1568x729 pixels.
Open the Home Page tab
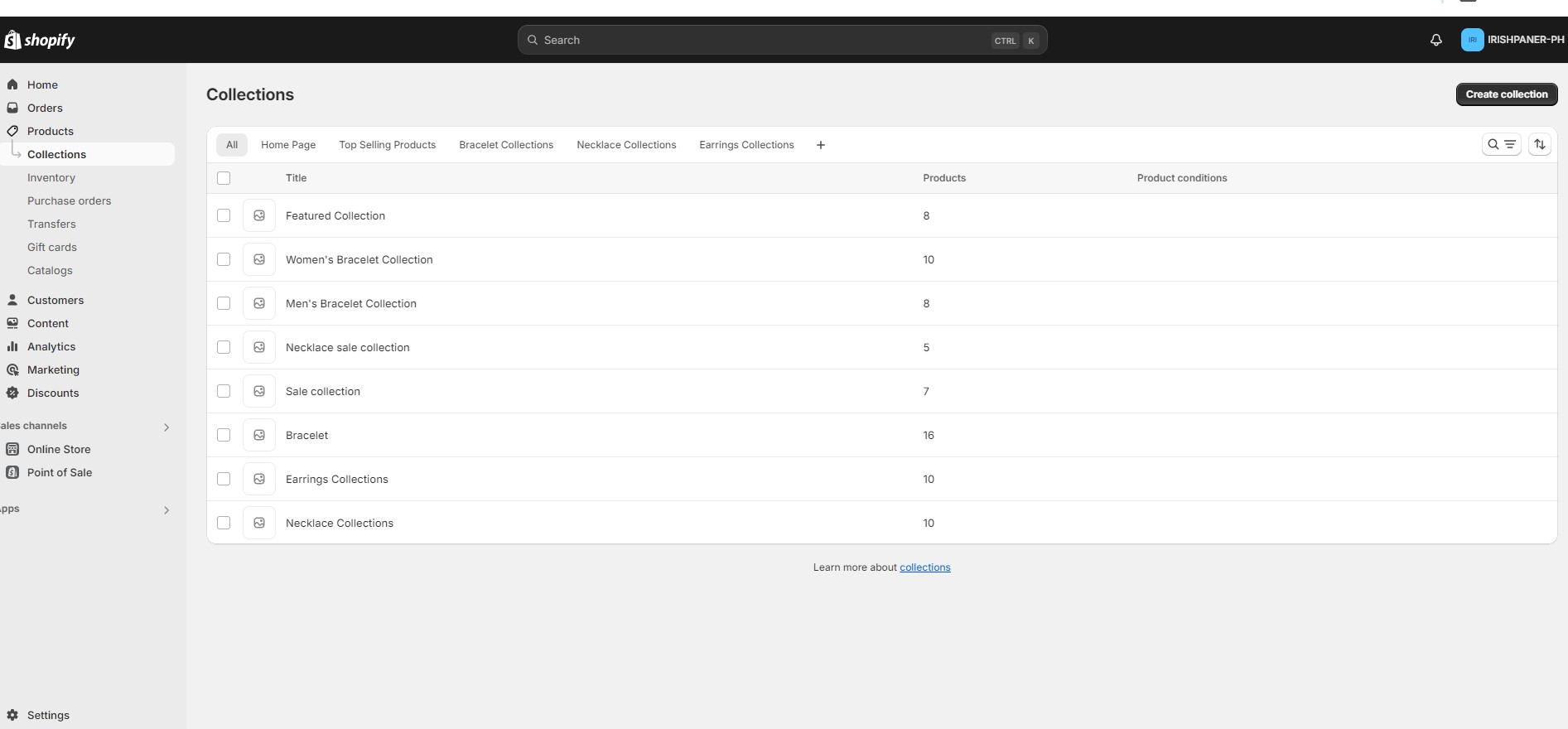(x=288, y=145)
